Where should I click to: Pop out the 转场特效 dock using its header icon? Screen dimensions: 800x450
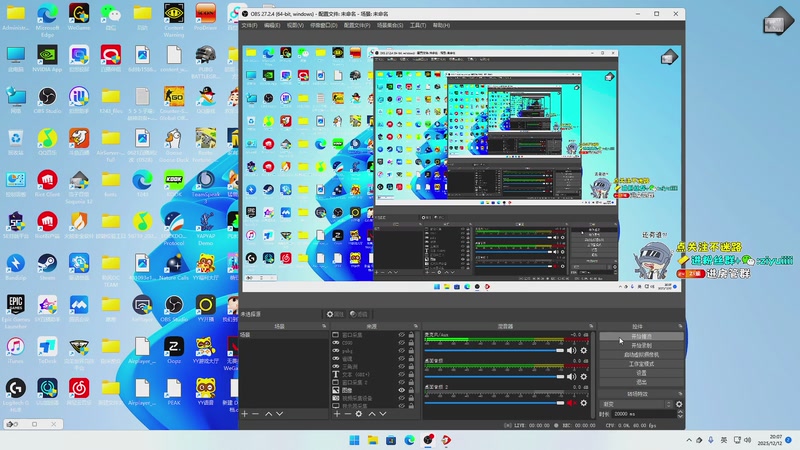(680, 394)
